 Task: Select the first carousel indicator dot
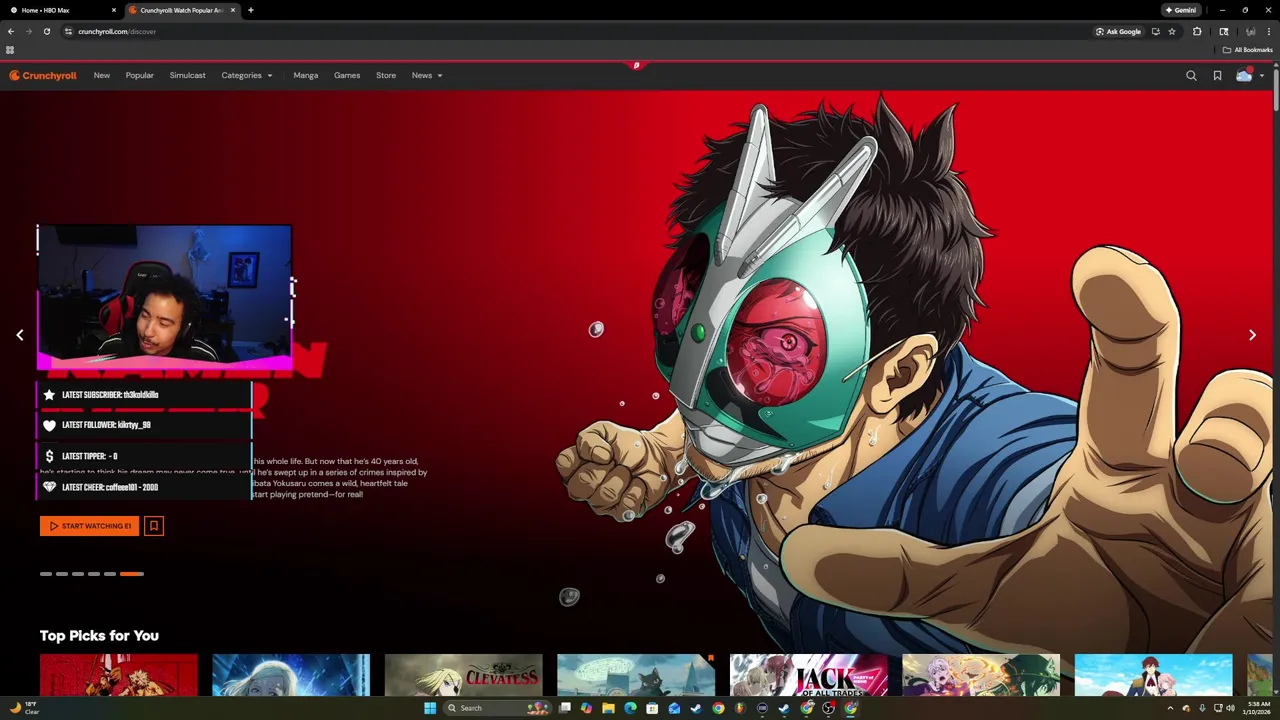[x=46, y=574]
